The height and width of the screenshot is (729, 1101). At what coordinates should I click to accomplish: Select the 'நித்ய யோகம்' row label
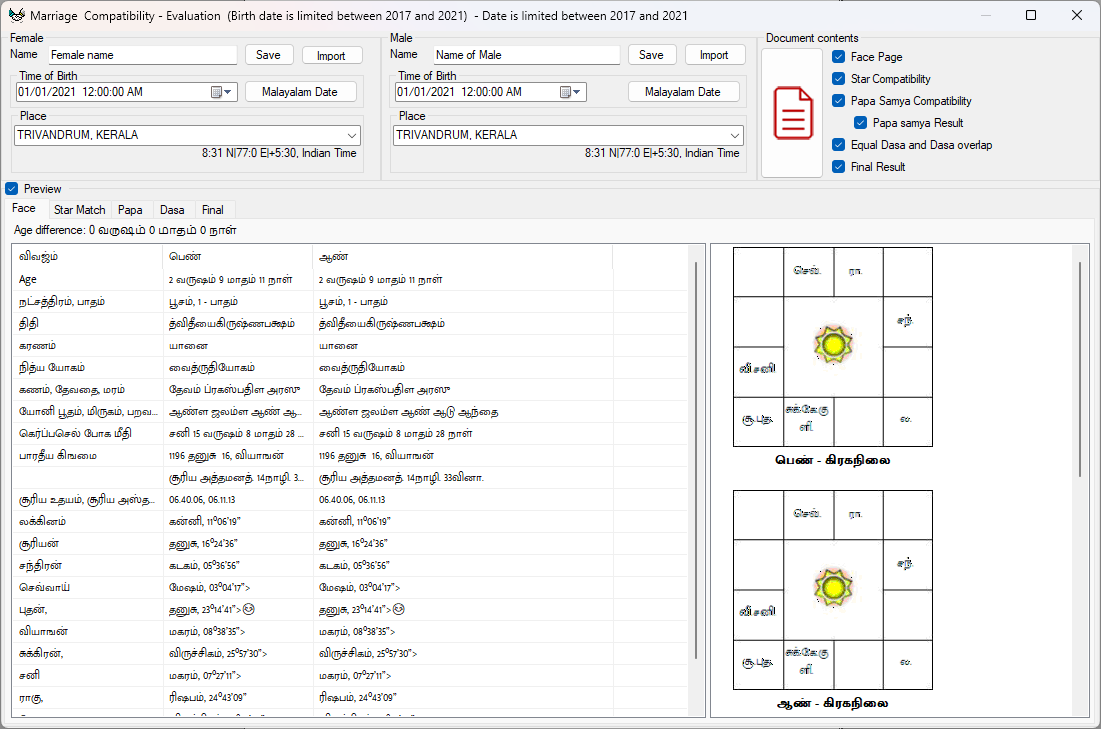[x=52, y=367]
